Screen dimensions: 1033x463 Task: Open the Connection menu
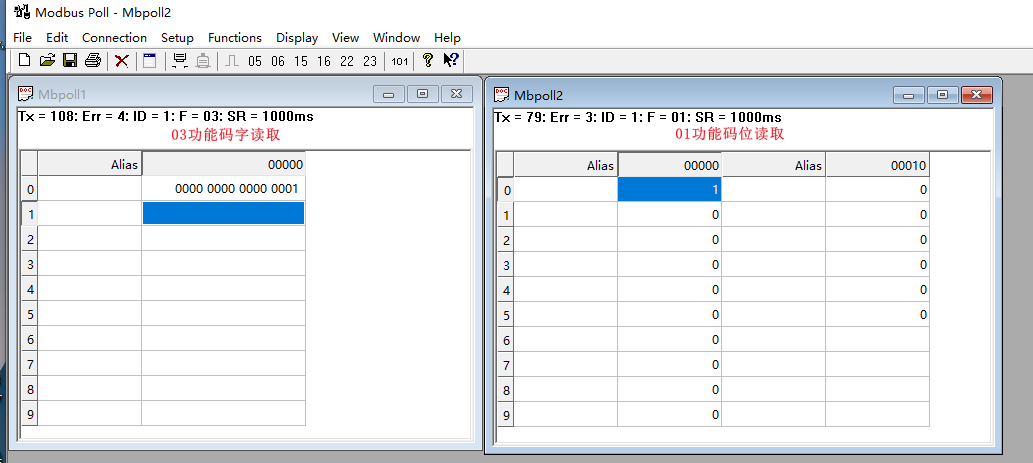tap(114, 38)
